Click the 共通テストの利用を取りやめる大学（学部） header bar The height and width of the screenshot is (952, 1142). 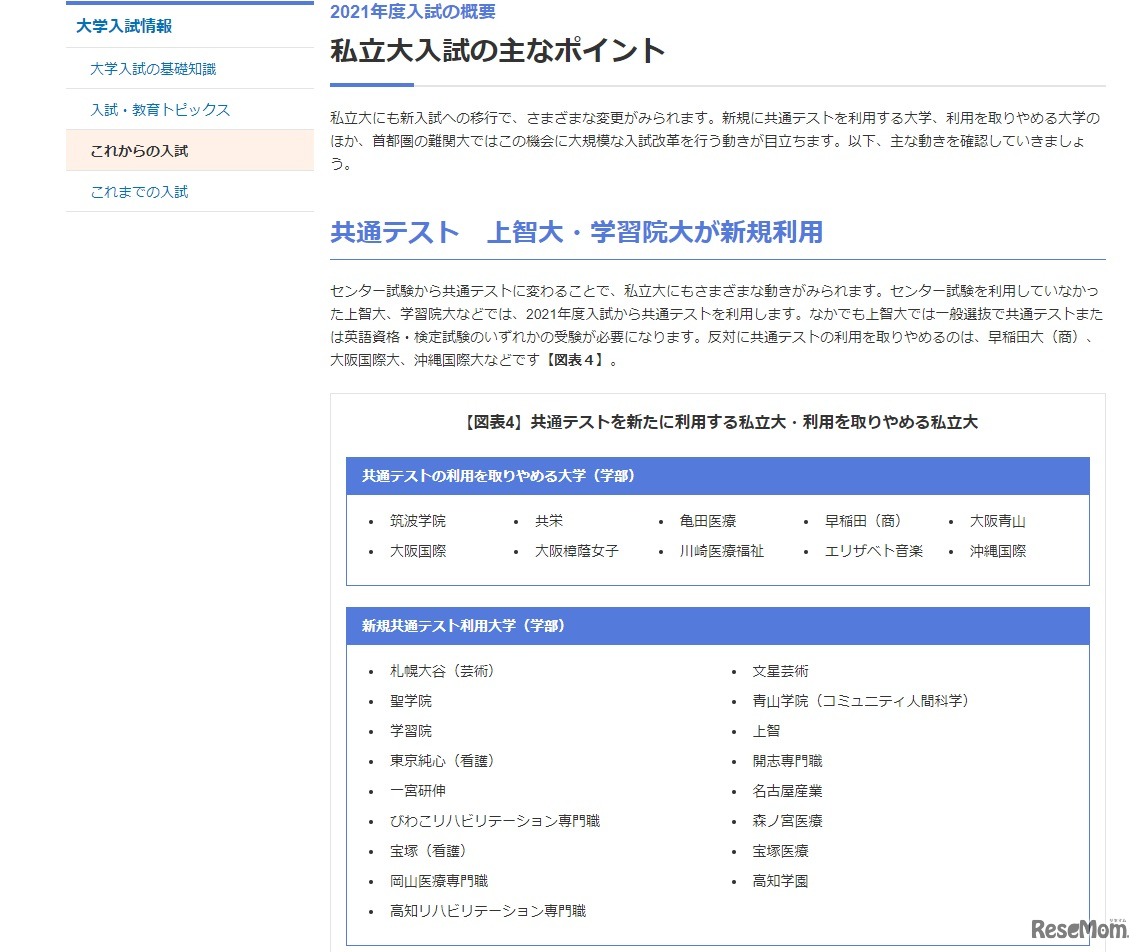(x=497, y=476)
